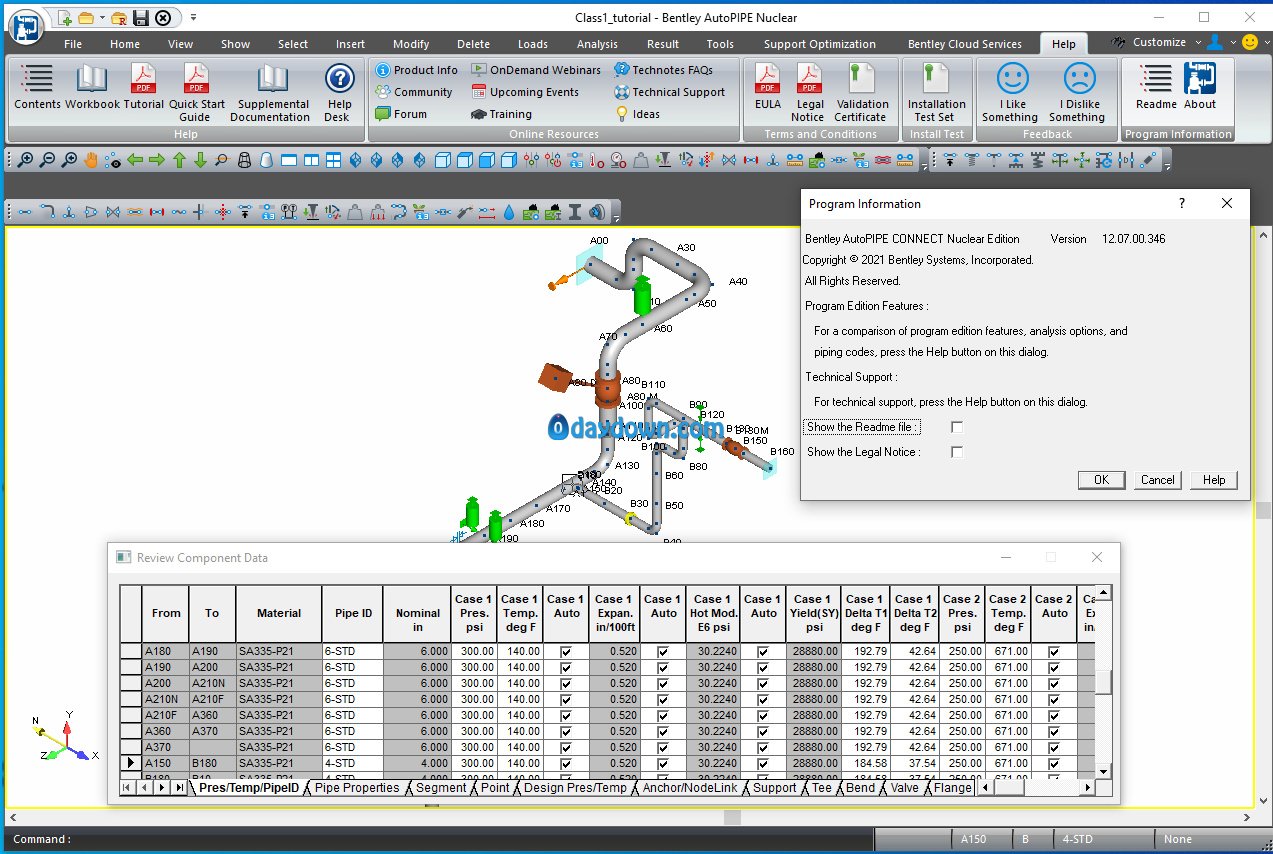Expand overflow options of the support toolbar
Viewport: 1273px width, 854px height.
[x=1167, y=161]
